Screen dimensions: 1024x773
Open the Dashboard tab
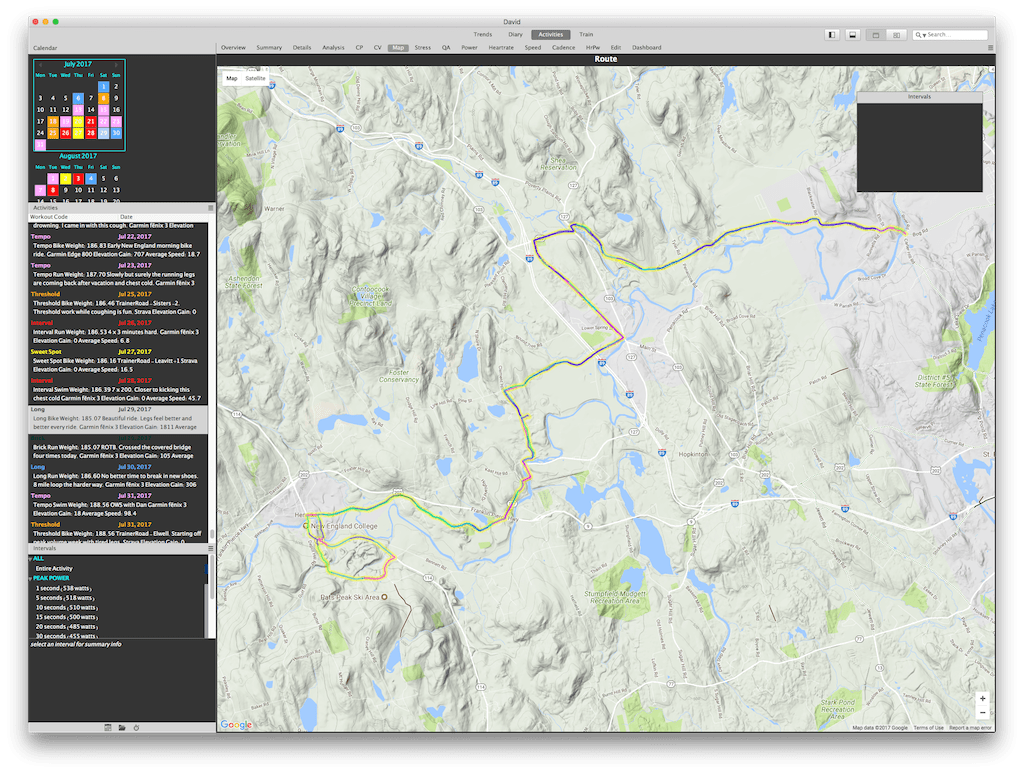point(647,48)
